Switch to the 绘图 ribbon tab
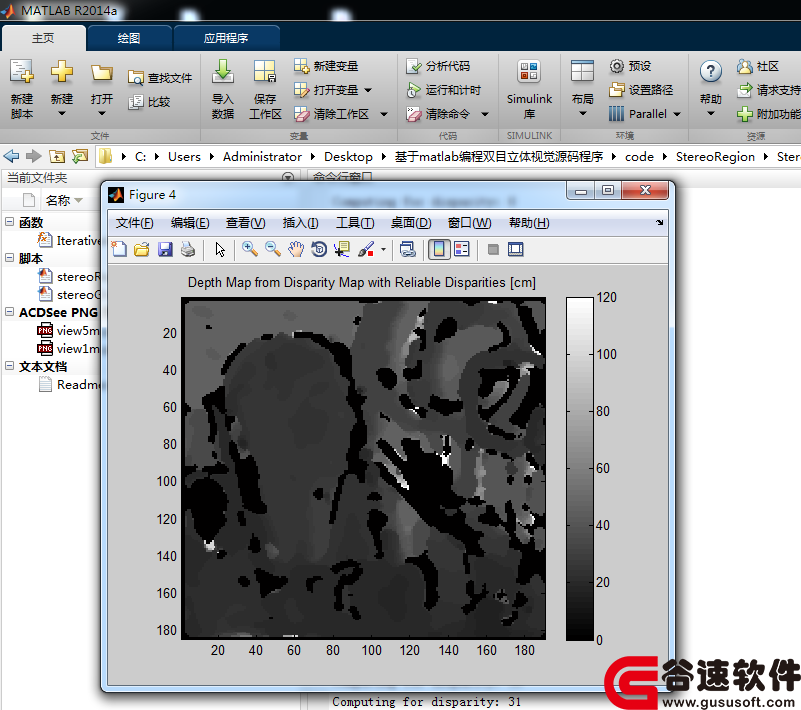Viewport: 801px width, 710px height. coord(129,38)
